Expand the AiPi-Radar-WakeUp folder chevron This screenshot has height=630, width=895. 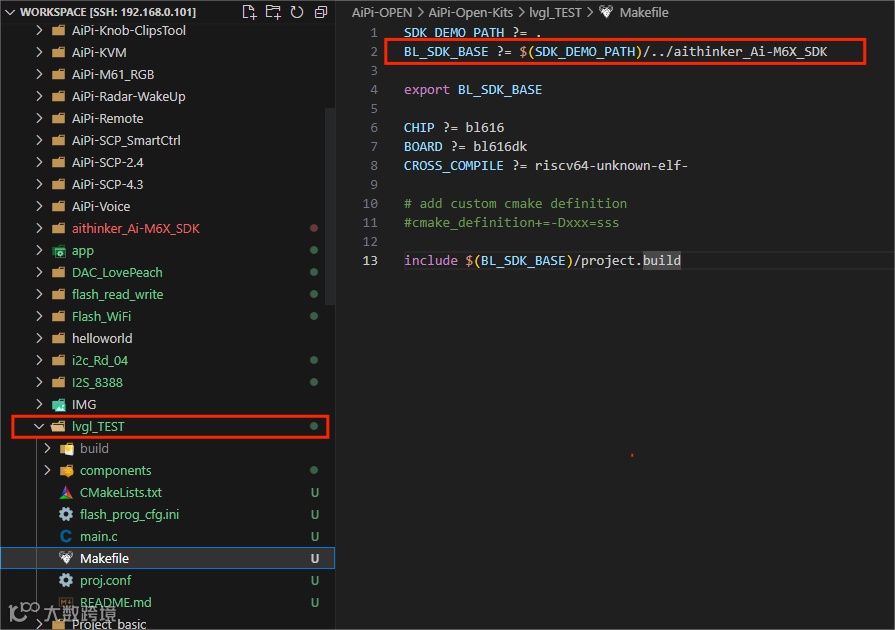[x=39, y=96]
